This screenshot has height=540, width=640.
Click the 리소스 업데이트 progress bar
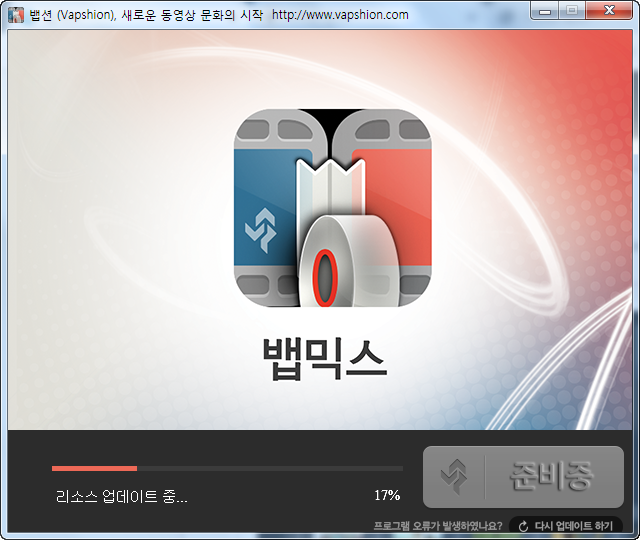[x=227, y=469]
